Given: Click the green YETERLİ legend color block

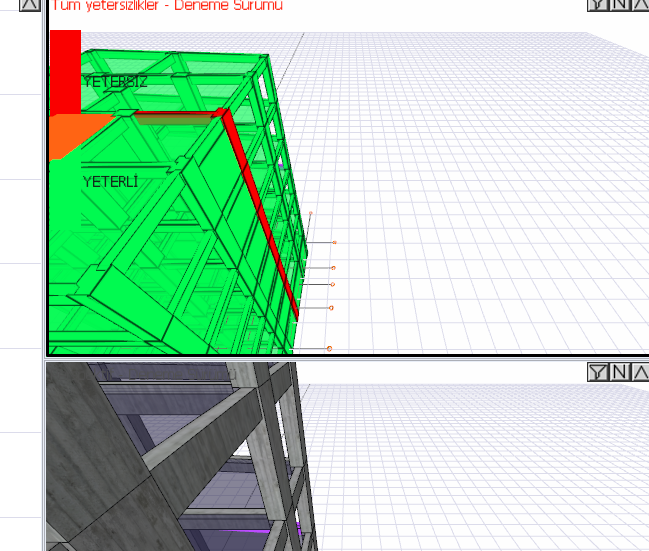Looking at the screenshot, I should 64,200.
